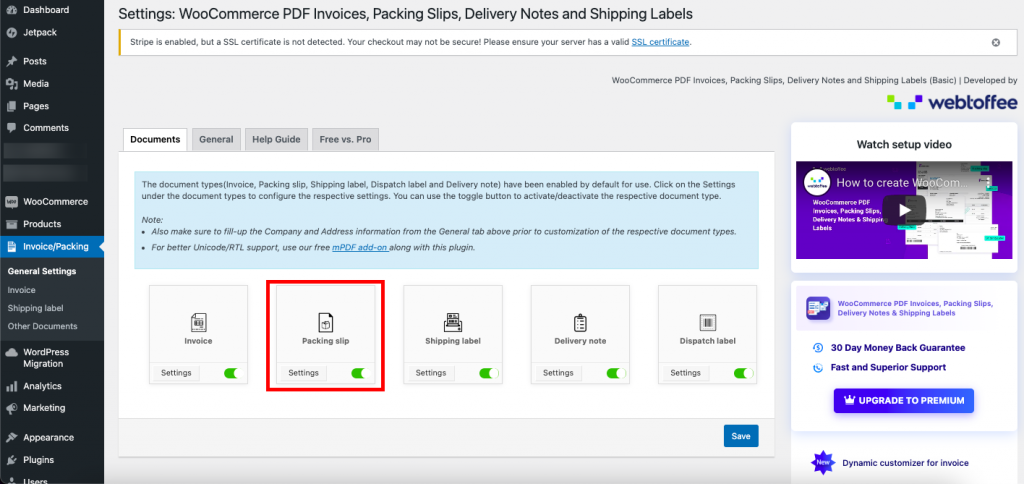Click Dynamic customizer for invoice text
The width and height of the screenshot is (1024, 484).
[905, 463]
